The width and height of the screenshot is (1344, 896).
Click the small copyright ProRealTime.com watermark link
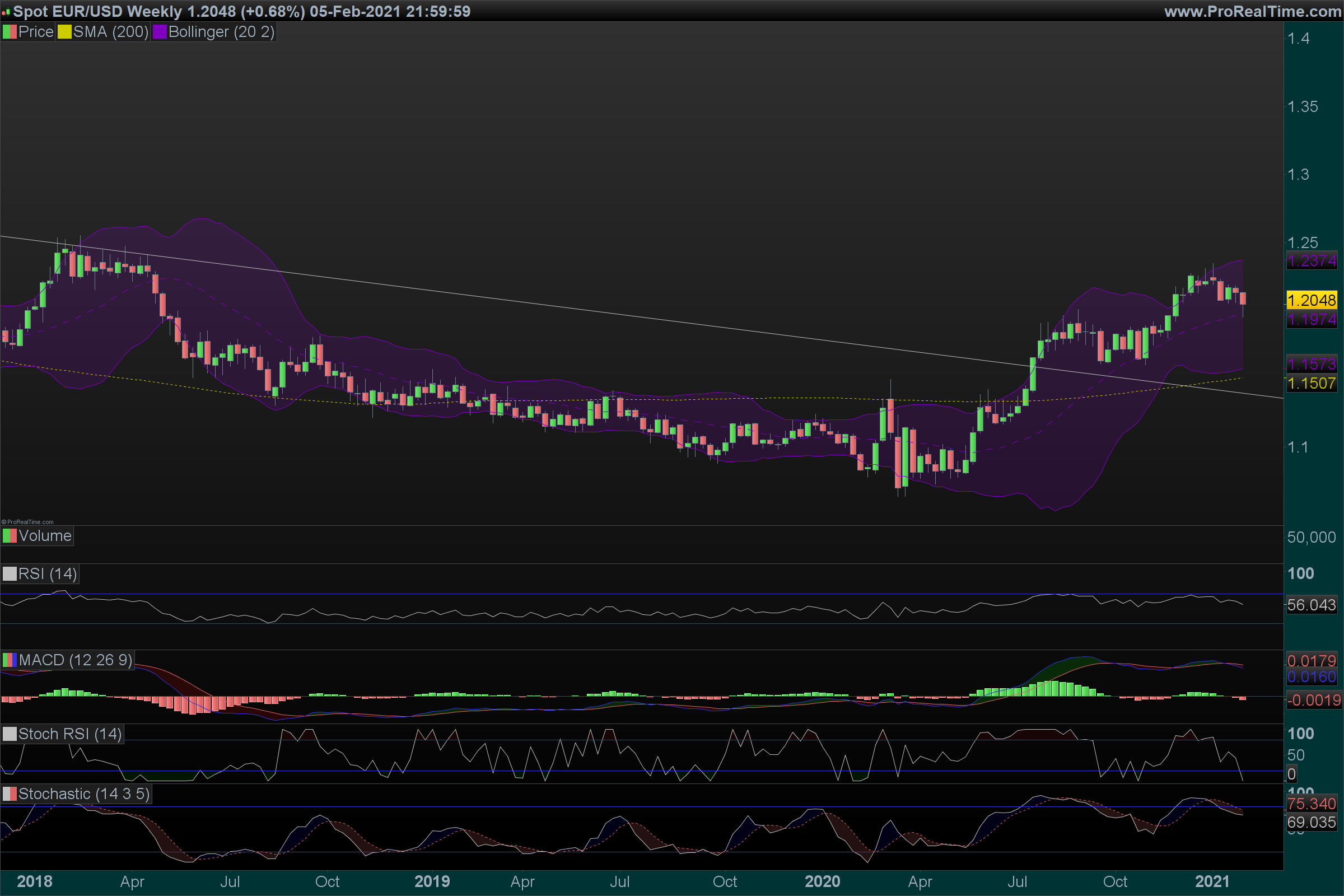[x=27, y=522]
